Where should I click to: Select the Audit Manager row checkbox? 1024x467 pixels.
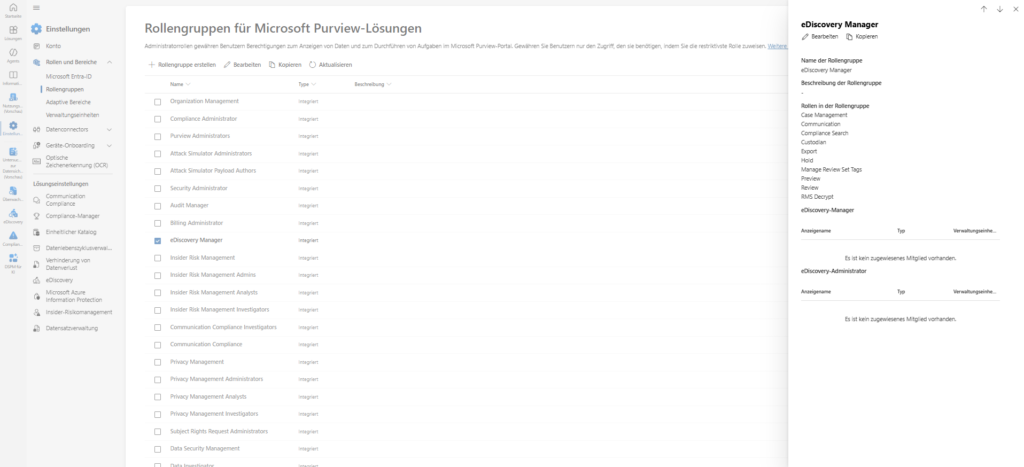pos(157,205)
